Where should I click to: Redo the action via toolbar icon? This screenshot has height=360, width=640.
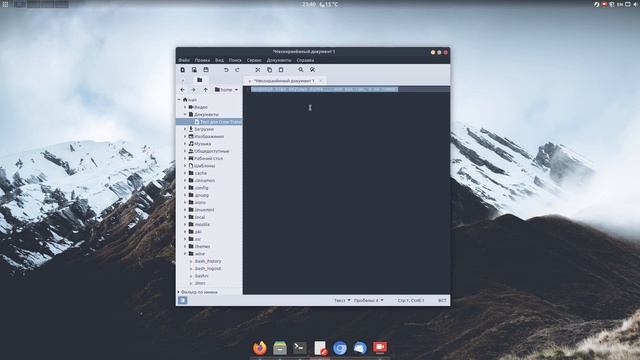point(238,70)
